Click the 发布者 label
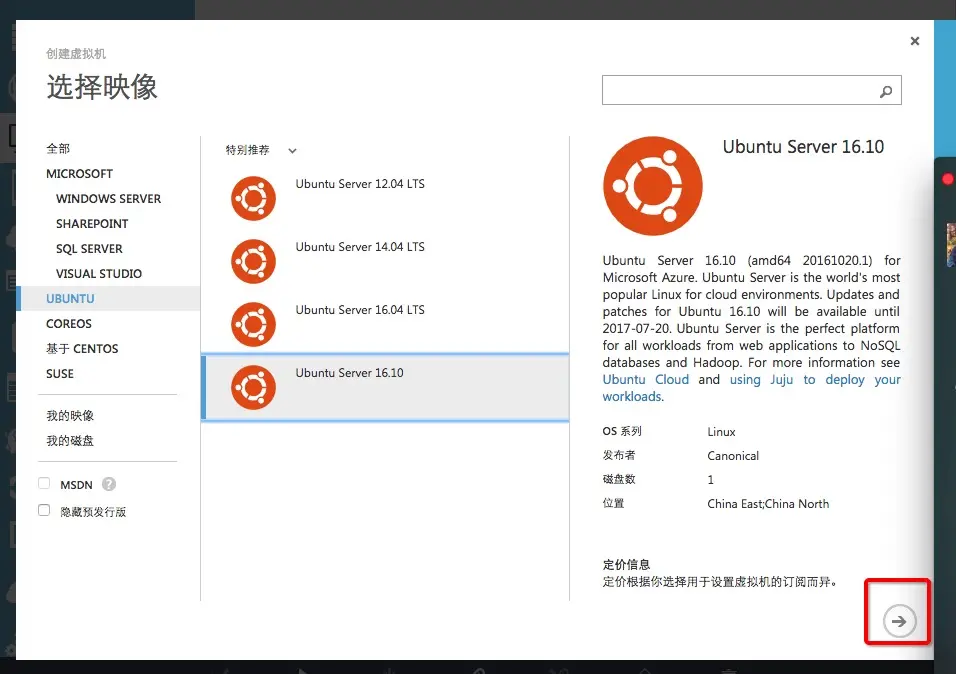956x674 pixels. tap(619, 455)
